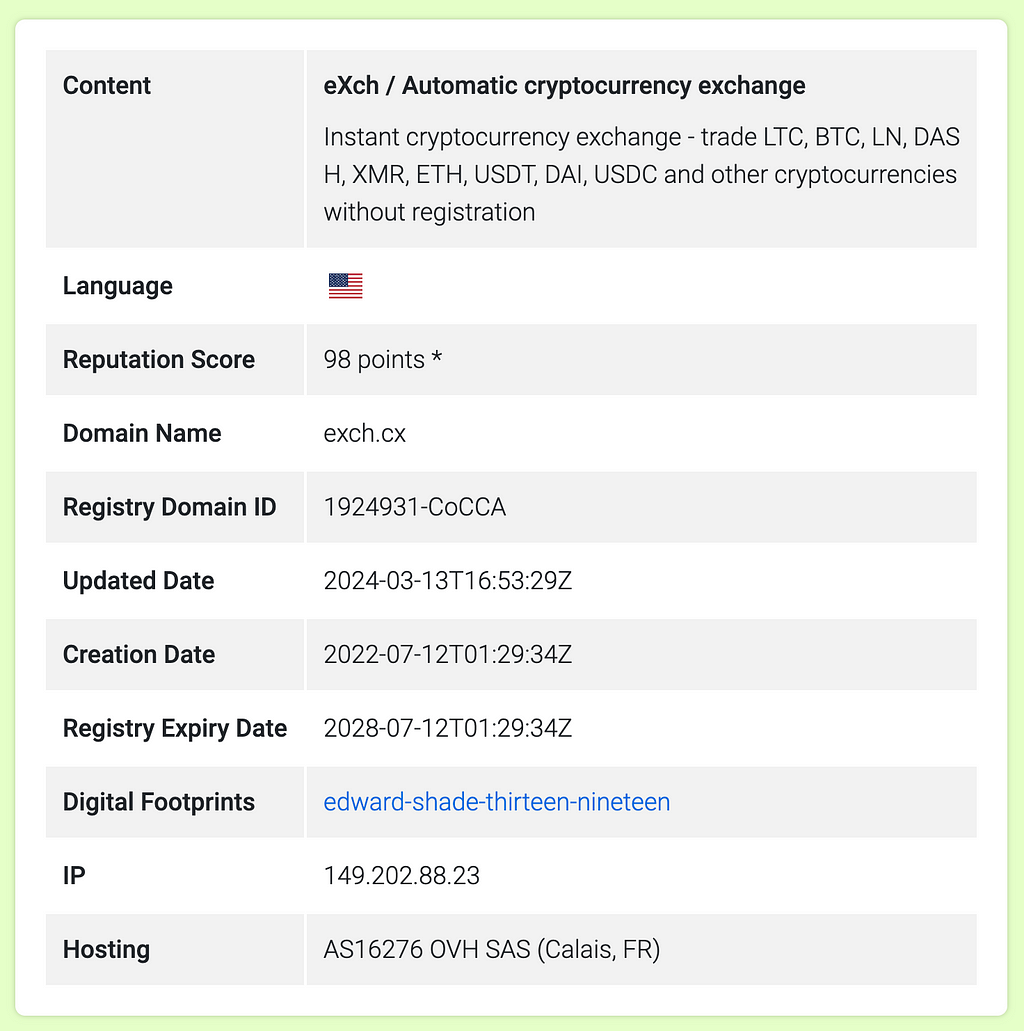Viewport: 1024px width, 1031px height.
Task: Click the Registry Expiry Date timestamp value
Action: pyautogui.click(x=447, y=728)
